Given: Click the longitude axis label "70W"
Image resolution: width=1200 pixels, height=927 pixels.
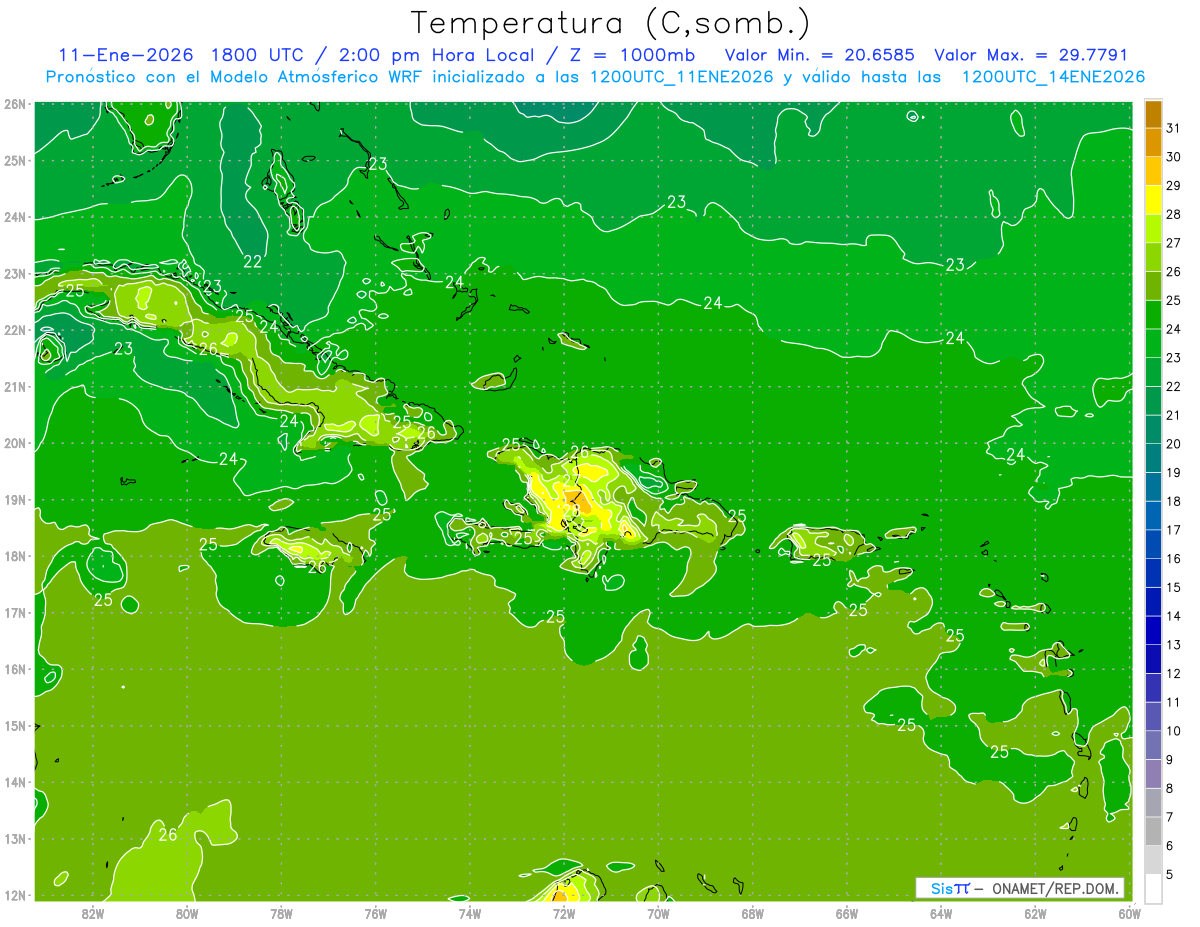Looking at the screenshot, I should point(659,913).
